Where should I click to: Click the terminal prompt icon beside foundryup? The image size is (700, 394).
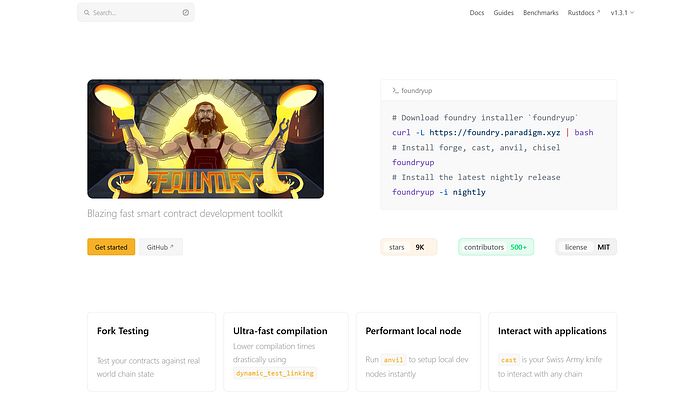395,91
